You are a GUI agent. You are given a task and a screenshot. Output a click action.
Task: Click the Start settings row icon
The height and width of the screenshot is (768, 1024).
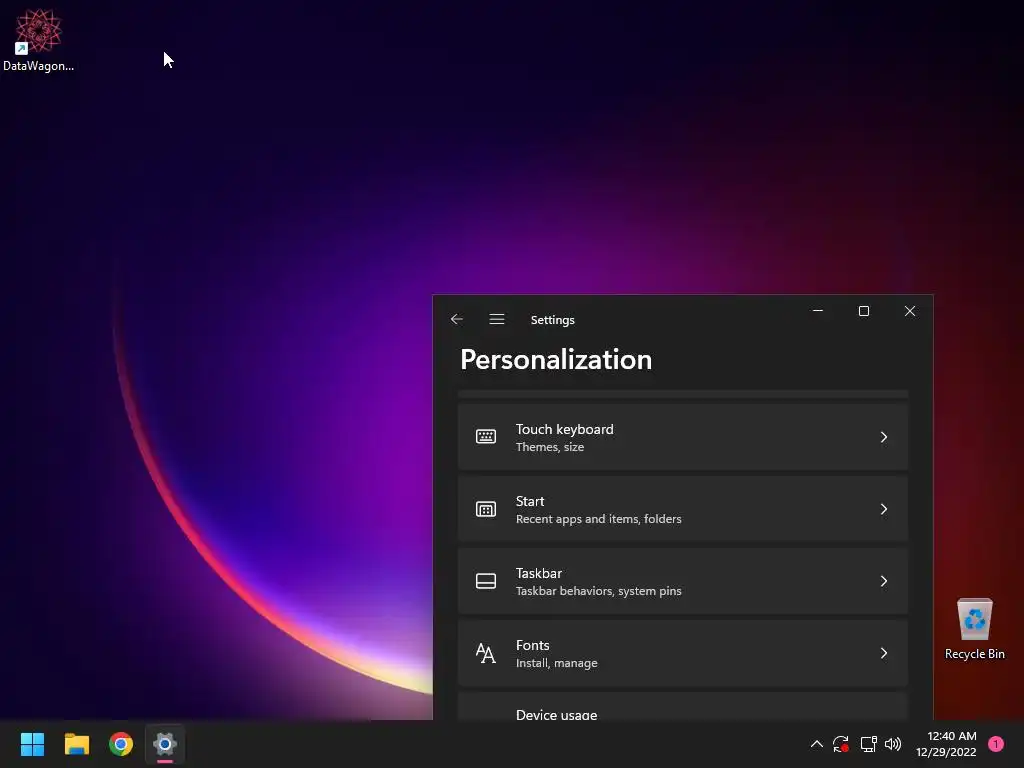486,509
